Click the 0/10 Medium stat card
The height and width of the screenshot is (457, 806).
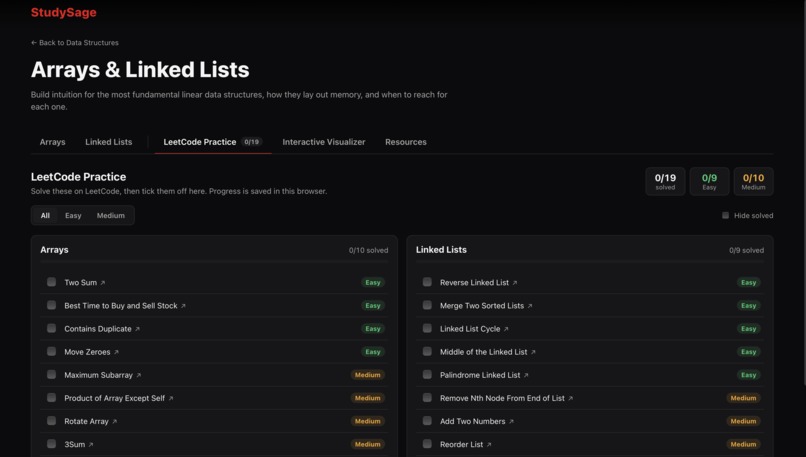(754, 181)
